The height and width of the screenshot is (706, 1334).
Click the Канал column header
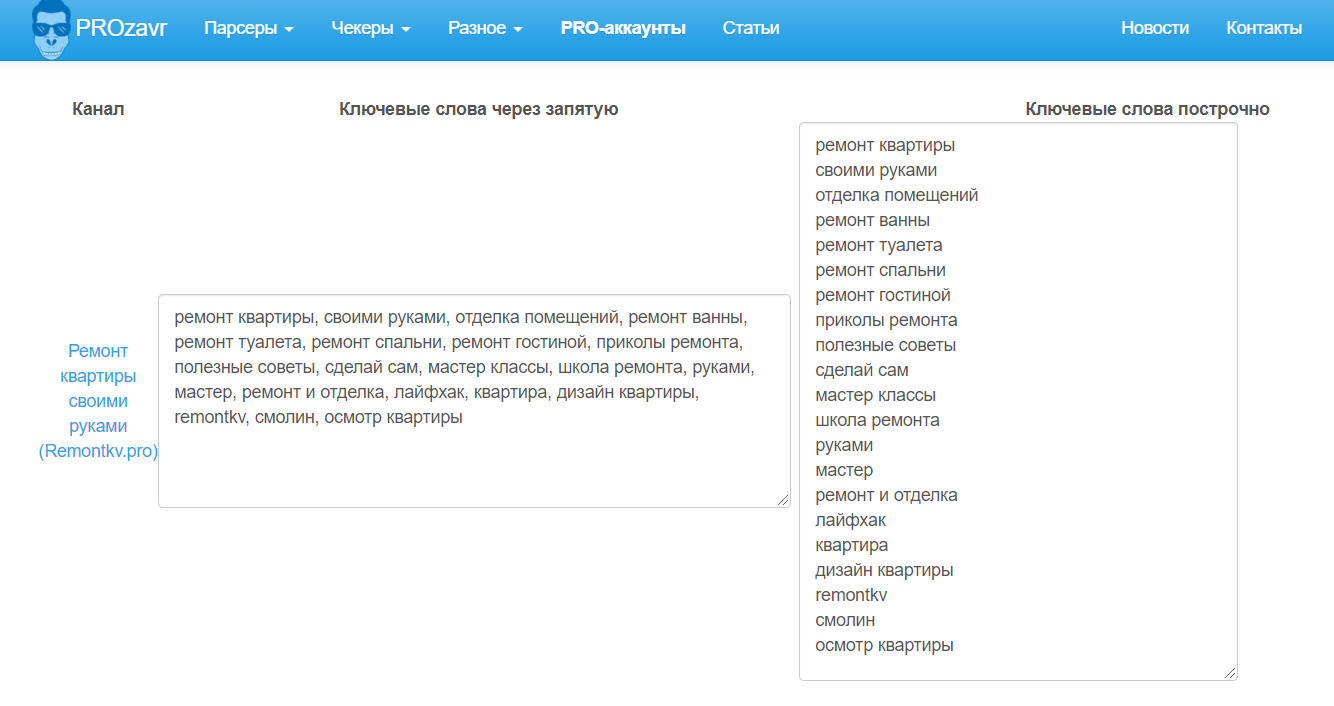[x=98, y=109]
